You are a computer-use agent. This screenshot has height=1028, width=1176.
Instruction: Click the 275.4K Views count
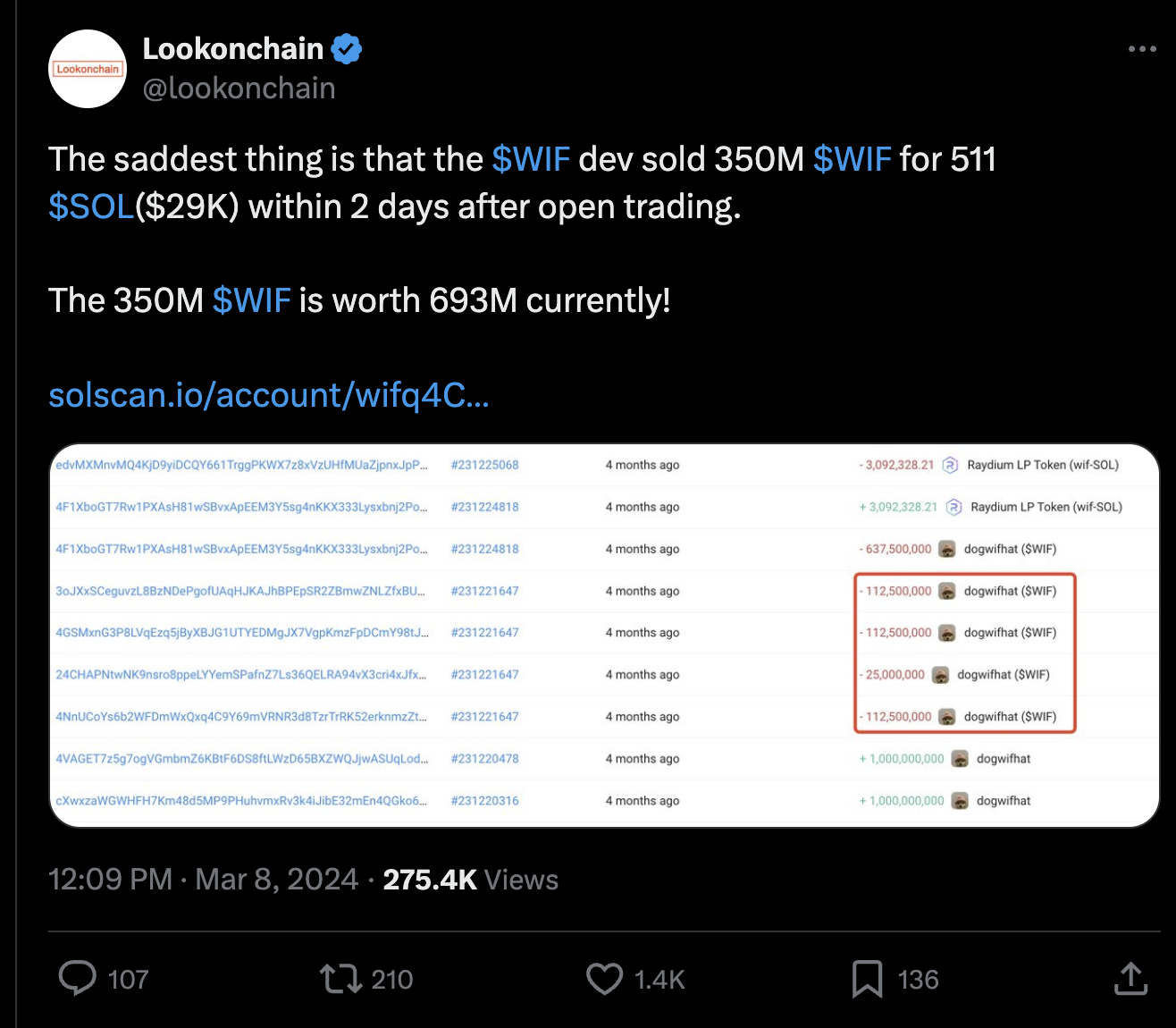pos(470,880)
